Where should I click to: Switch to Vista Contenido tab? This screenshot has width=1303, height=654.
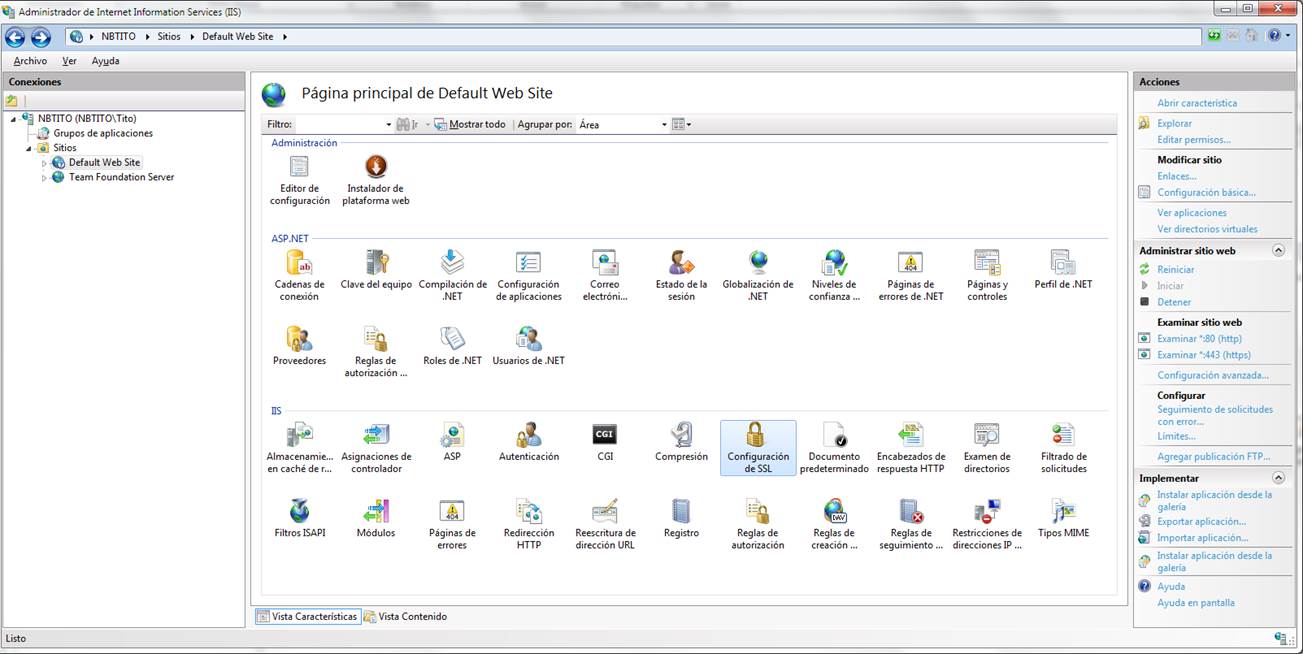coord(405,617)
